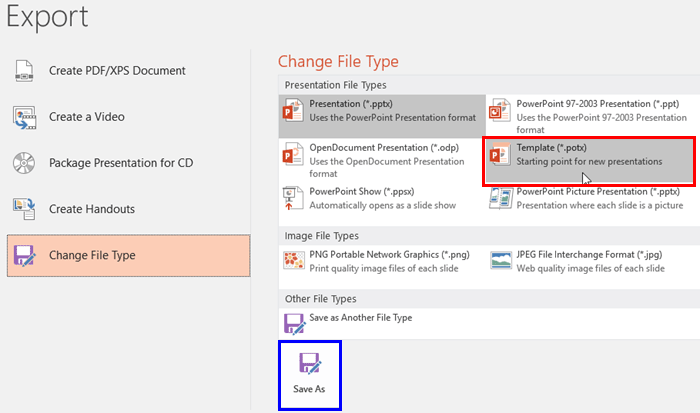700x413 pixels.
Task: Click 'Automatically opens as a slide show' text
Action: point(383,205)
